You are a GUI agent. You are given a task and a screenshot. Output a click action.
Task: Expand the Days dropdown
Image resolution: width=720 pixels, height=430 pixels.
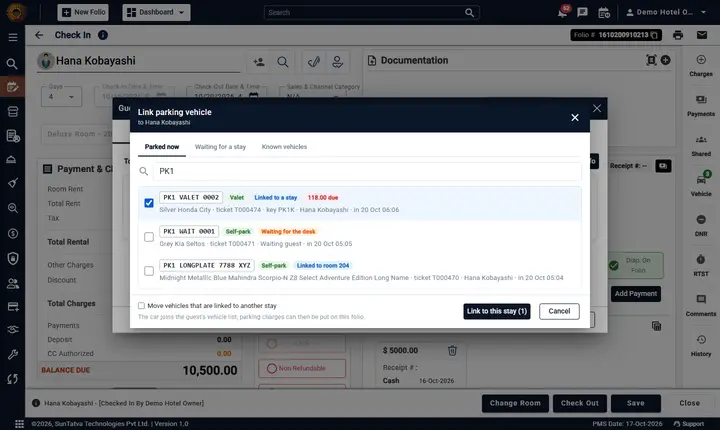(x=62, y=96)
